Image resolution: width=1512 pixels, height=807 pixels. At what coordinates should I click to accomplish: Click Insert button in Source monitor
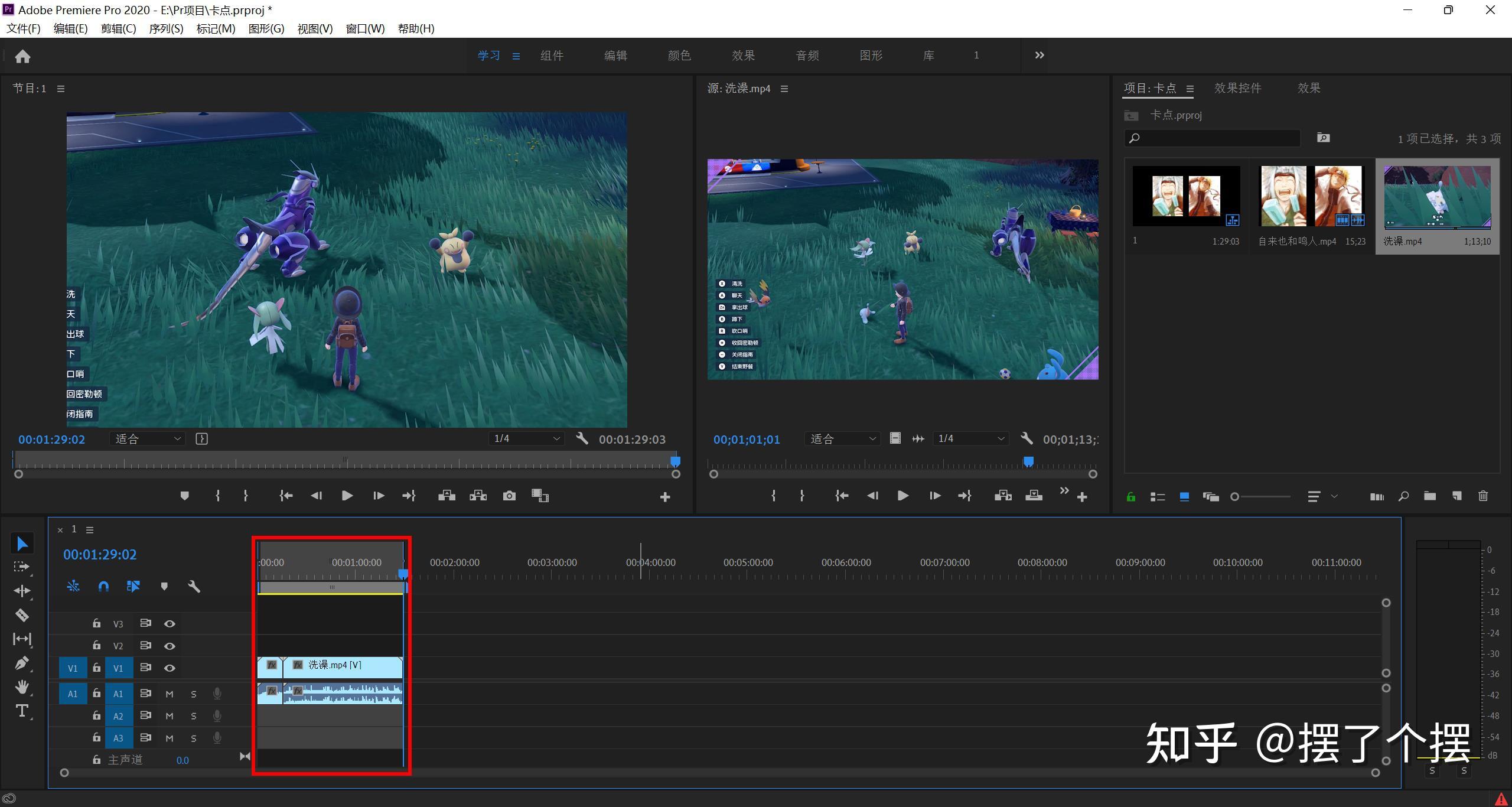pos(1003,496)
